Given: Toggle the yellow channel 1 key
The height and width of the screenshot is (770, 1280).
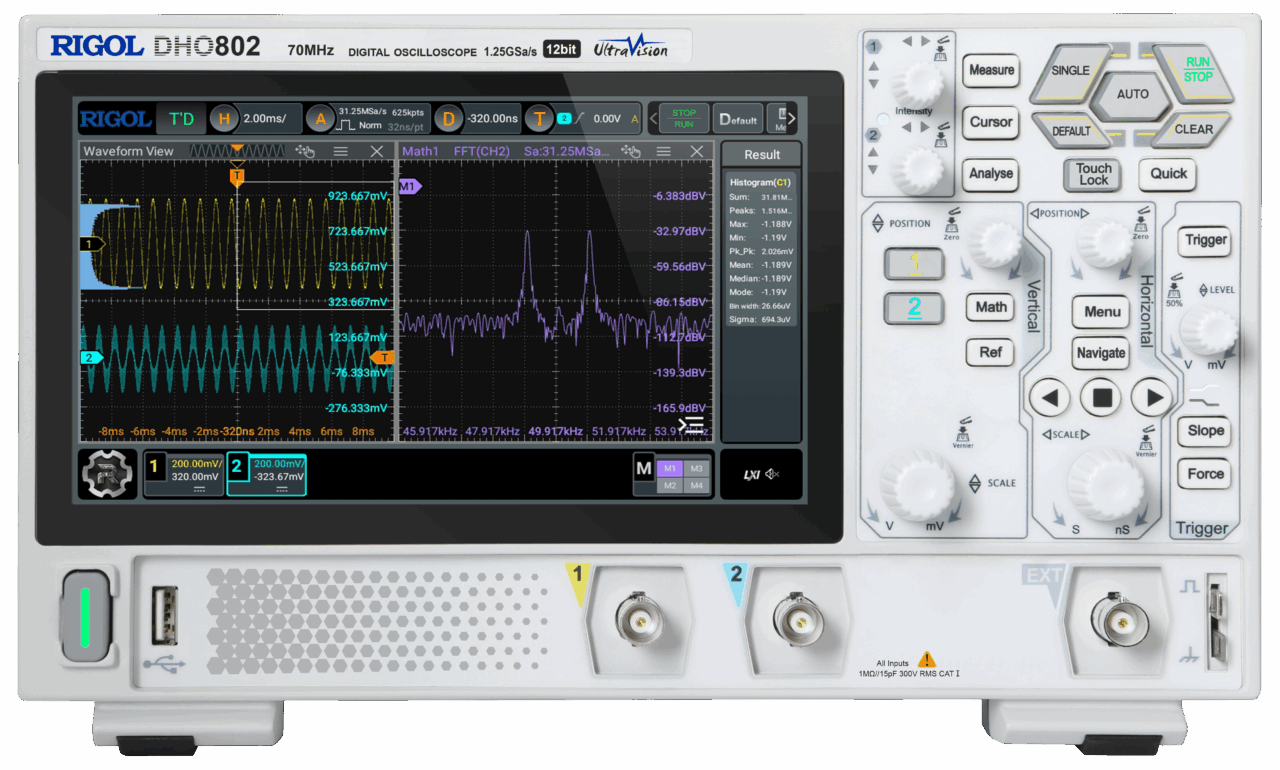Looking at the screenshot, I should click(913, 264).
